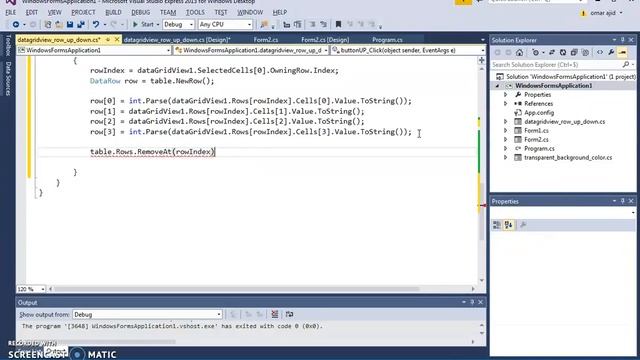Open the FILE menu
The width and height of the screenshot is (640, 360).
click(x=11, y=13)
